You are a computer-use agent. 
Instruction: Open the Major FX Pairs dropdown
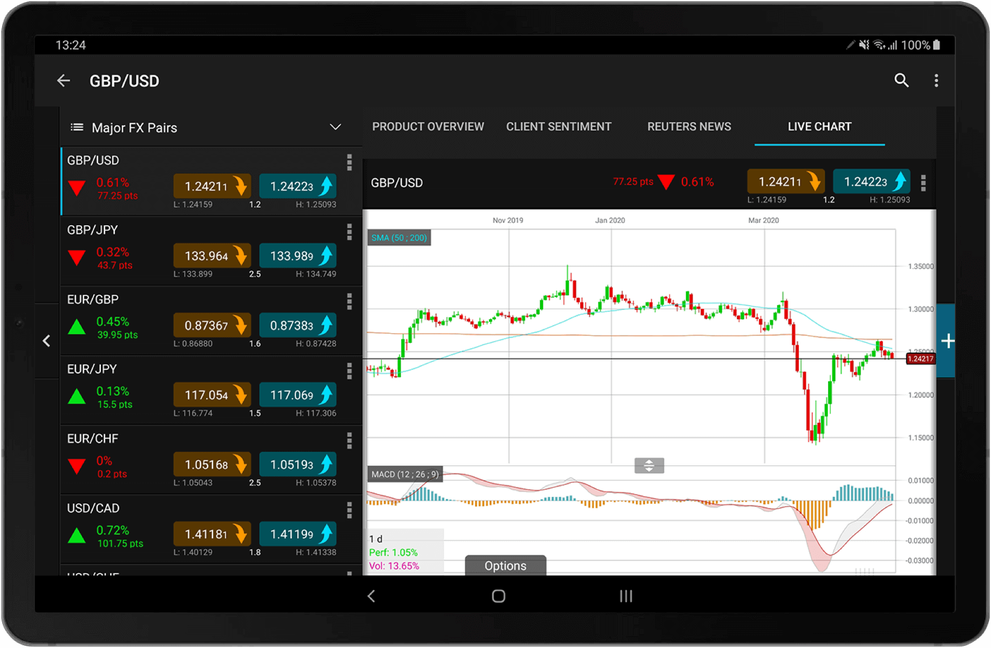point(335,127)
